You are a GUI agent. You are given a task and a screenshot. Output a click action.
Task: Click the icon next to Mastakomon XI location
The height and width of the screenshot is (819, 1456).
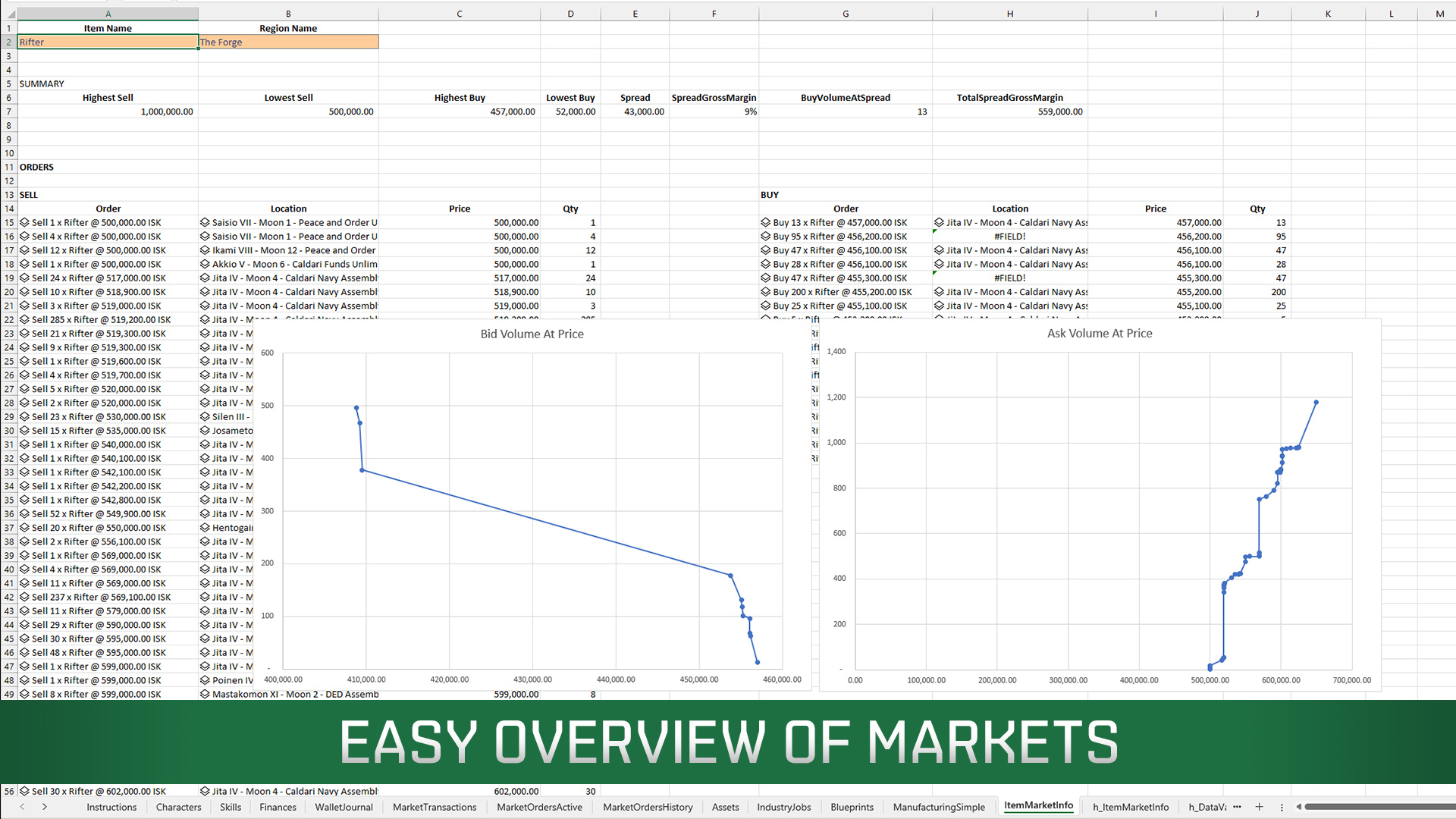click(205, 694)
